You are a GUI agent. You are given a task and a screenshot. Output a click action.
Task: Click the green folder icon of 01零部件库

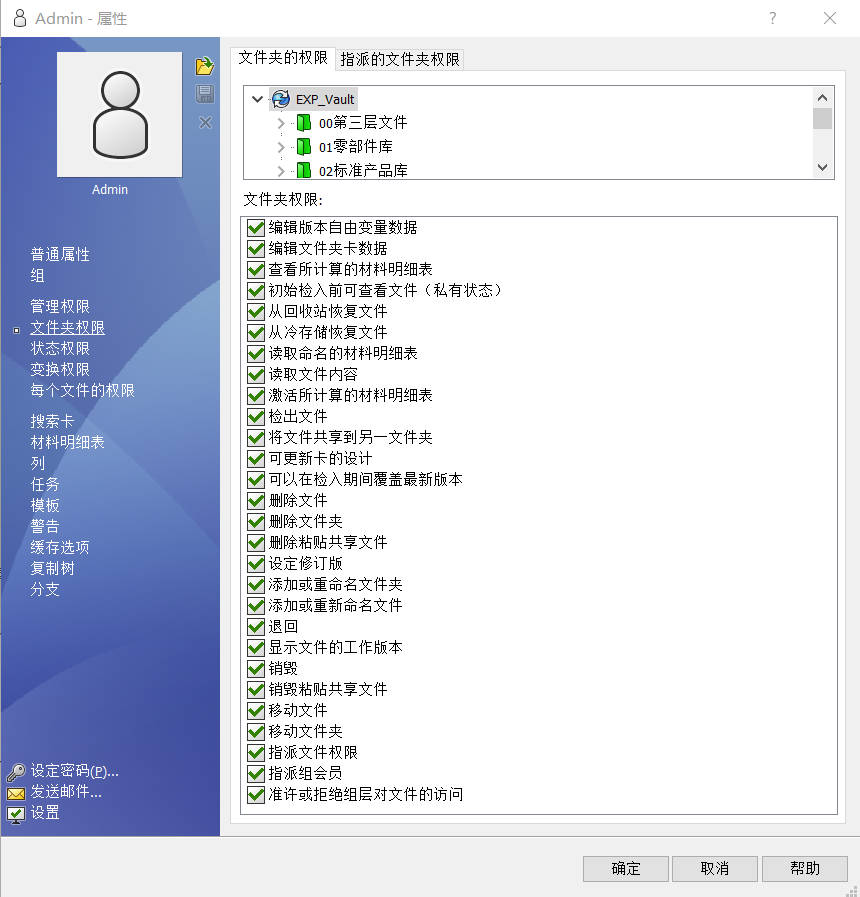pyautogui.click(x=303, y=146)
